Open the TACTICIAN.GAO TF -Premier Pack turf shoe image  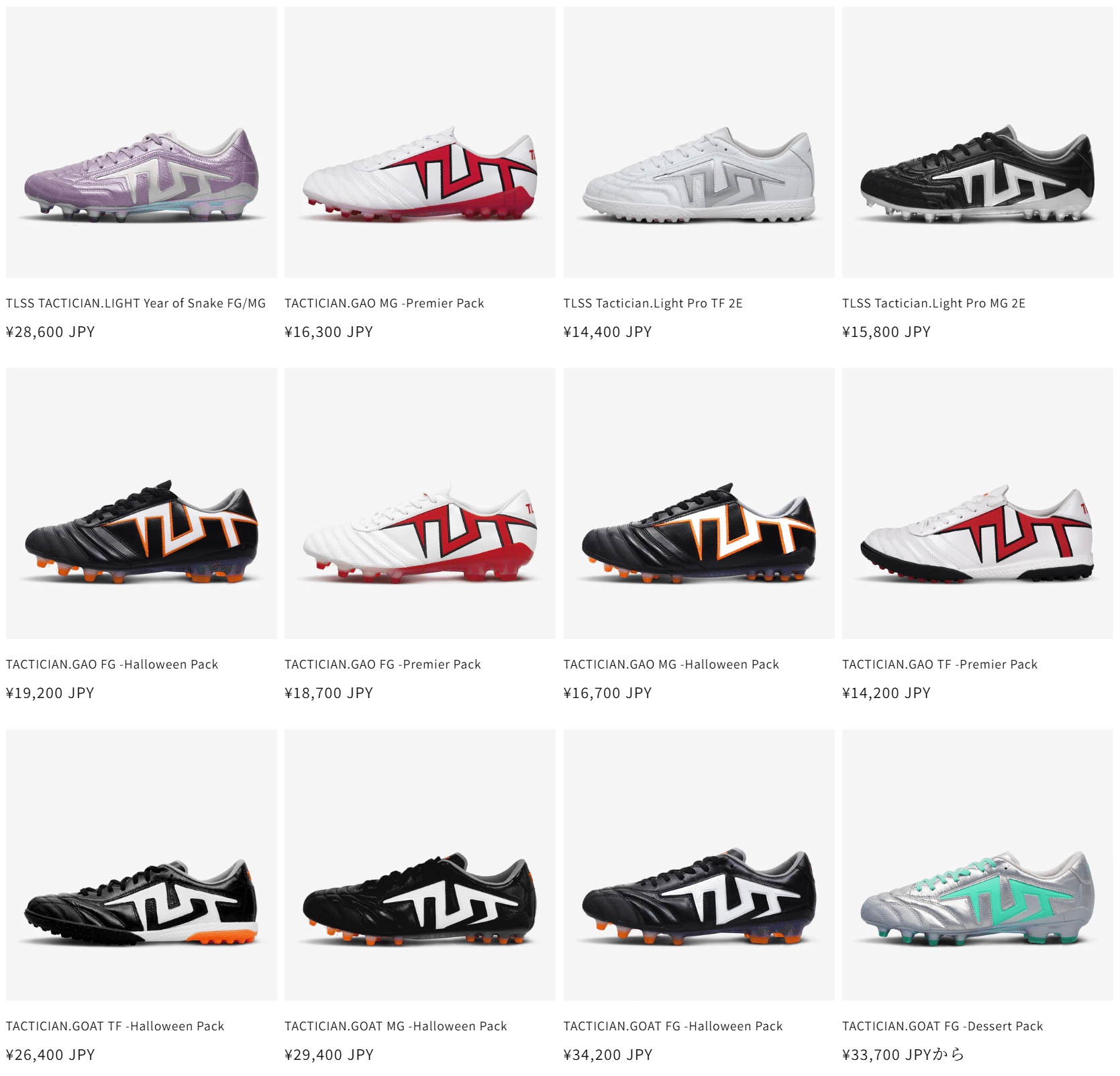point(977,503)
